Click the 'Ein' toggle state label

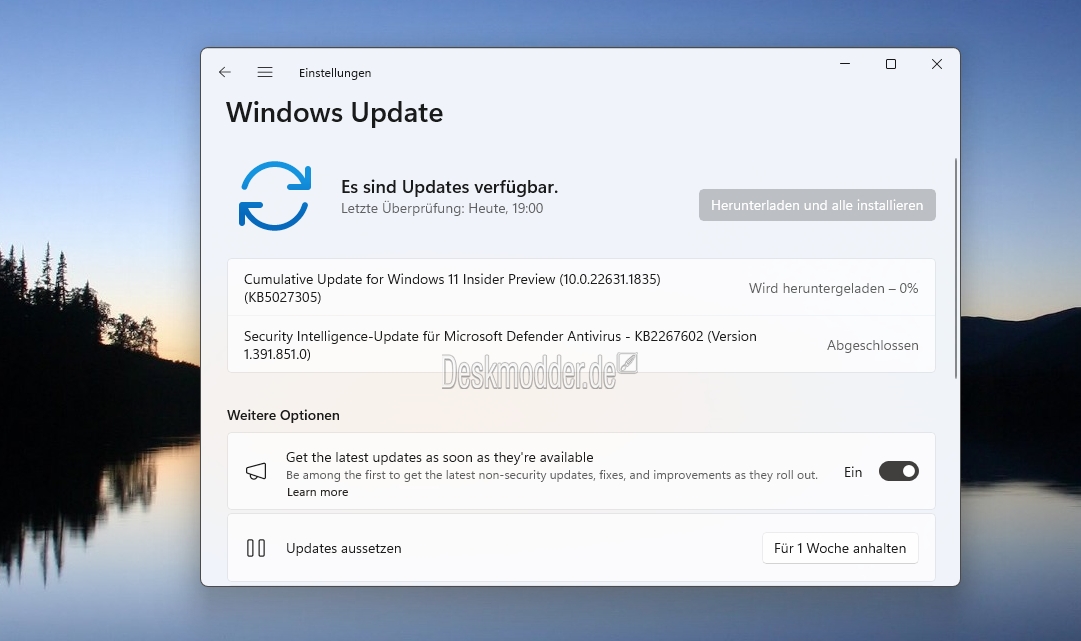pyautogui.click(x=853, y=472)
